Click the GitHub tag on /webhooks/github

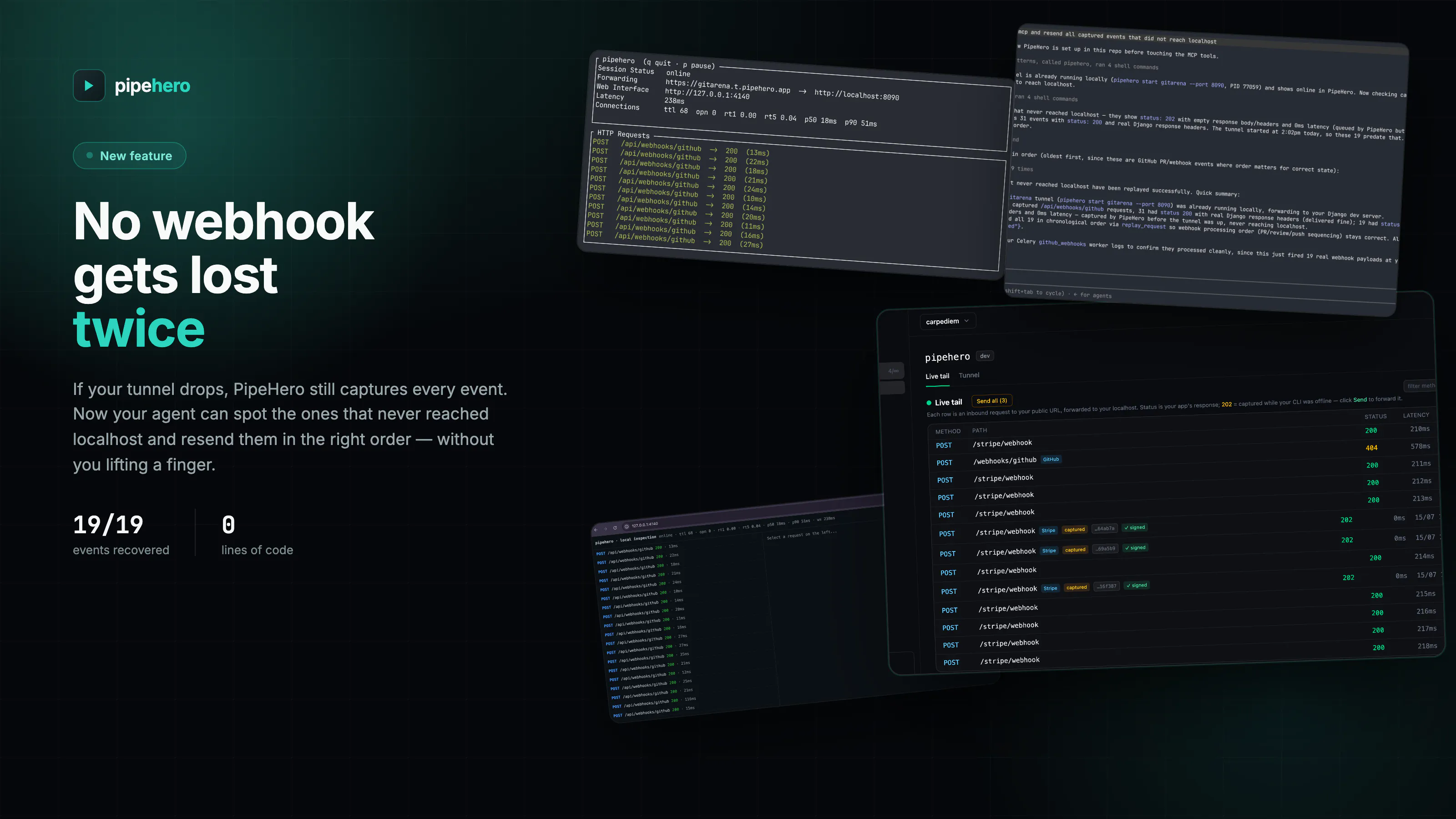point(1051,460)
